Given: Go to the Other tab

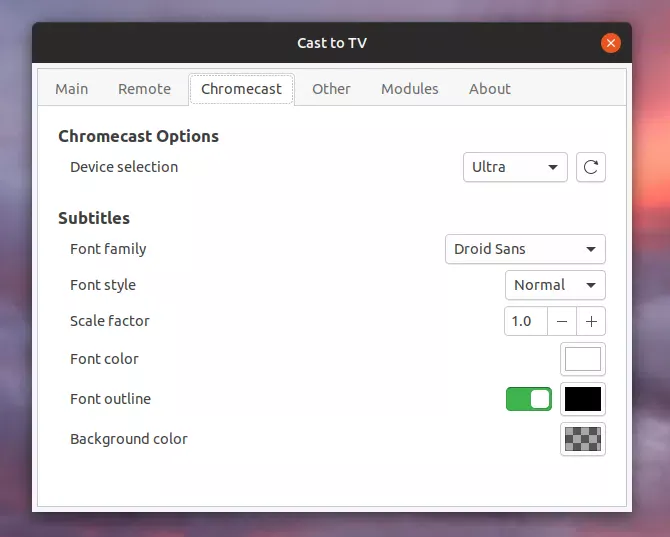Looking at the screenshot, I should pos(331,89).
